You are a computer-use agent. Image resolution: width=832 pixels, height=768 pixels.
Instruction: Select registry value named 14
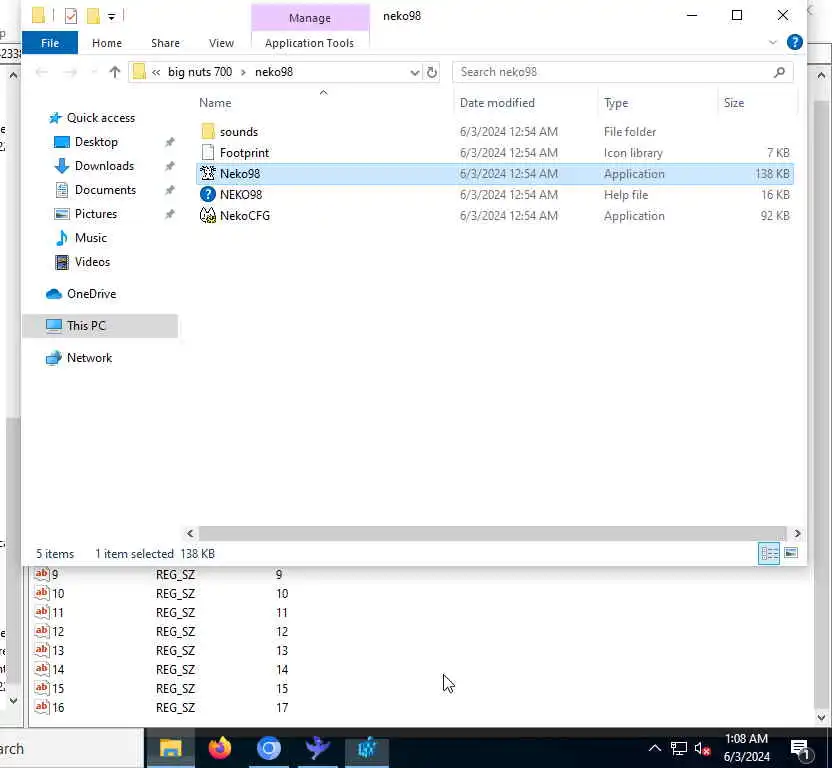pyautogui.click(x=57, y=669)
